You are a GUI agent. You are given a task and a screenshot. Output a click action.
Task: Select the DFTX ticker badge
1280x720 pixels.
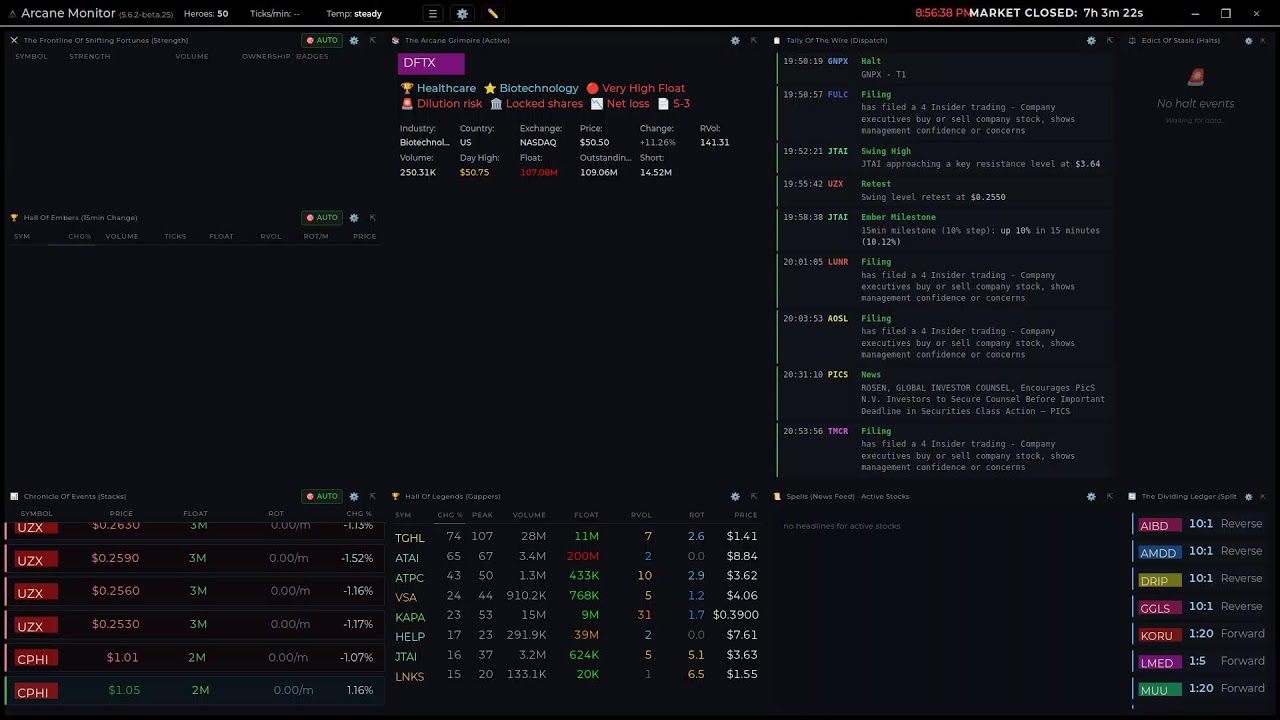[431, 63]
